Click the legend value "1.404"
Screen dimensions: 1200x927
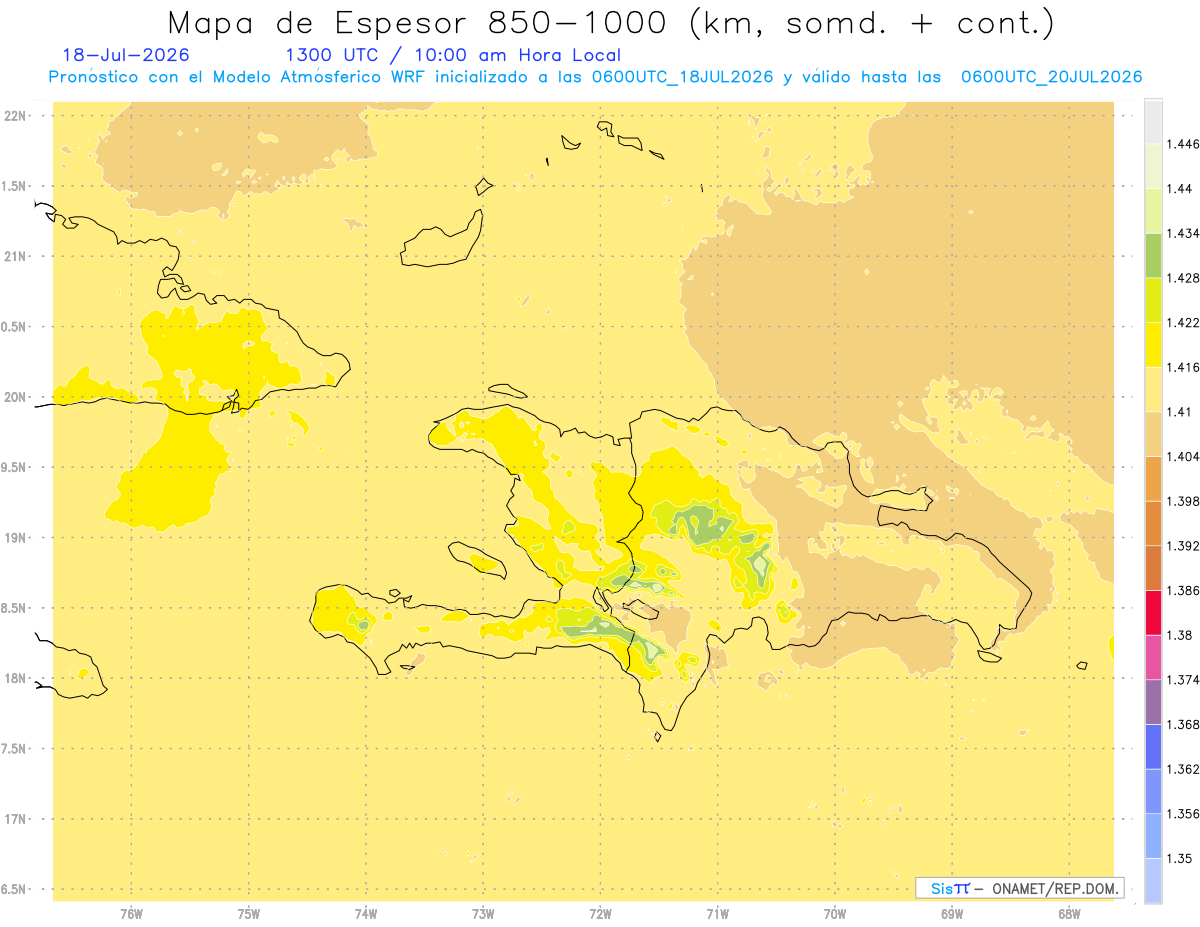[1183, 456]
